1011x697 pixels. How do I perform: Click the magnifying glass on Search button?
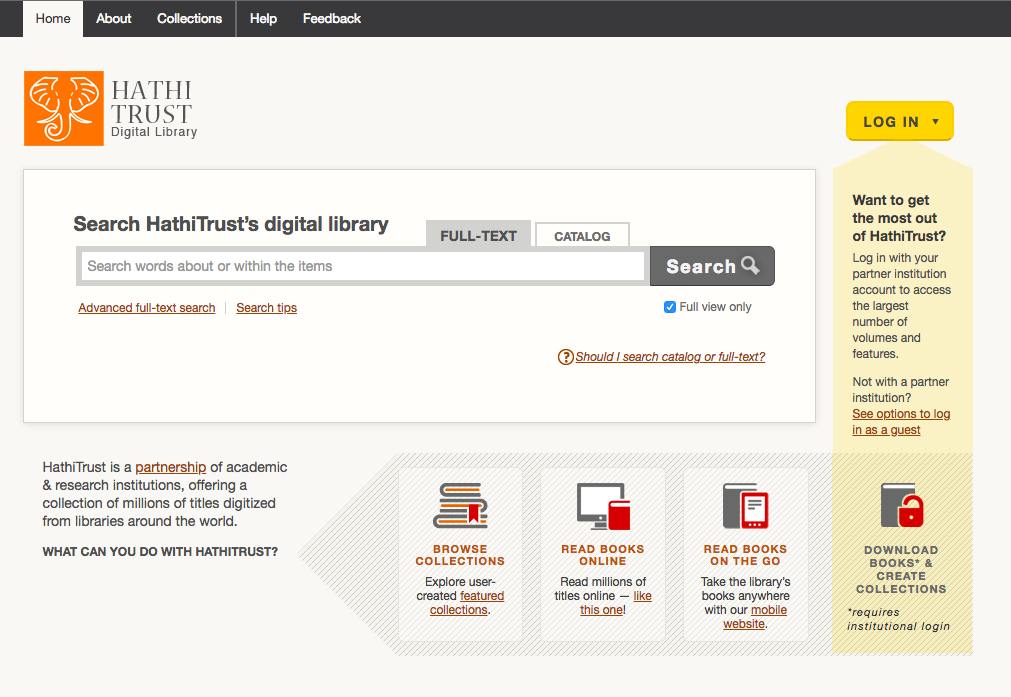[750, 266]
